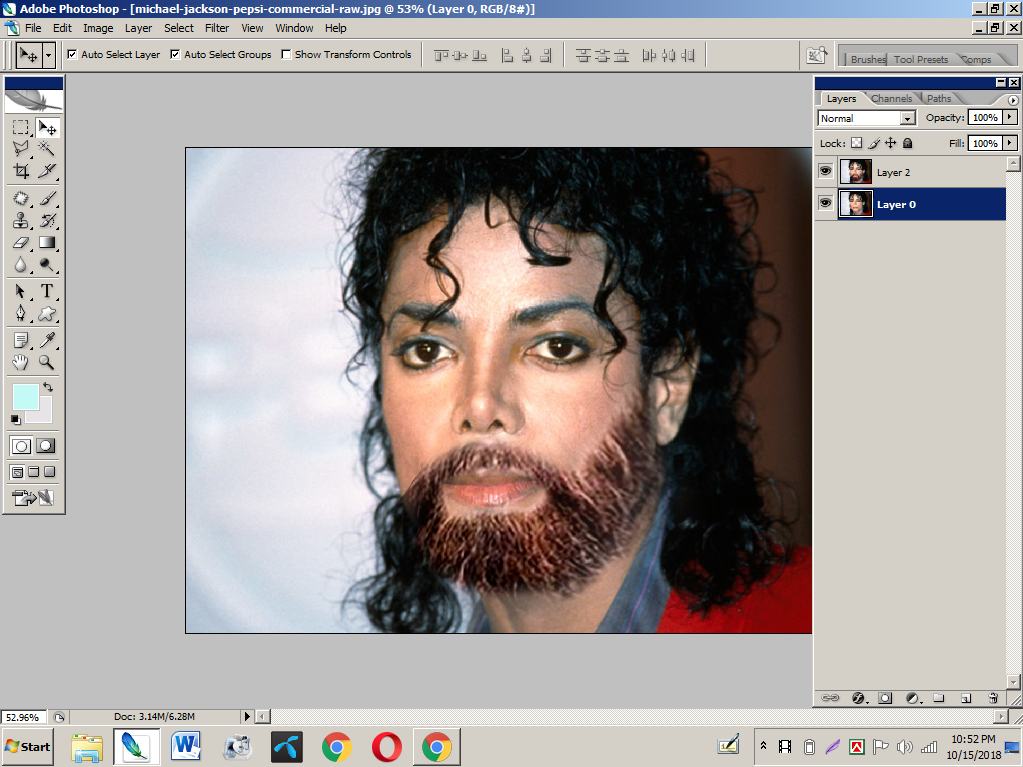The width and height of the screenshot is (1023, 767).
Task: Open Layers panel flyout menu
Action: [1013, 100]
